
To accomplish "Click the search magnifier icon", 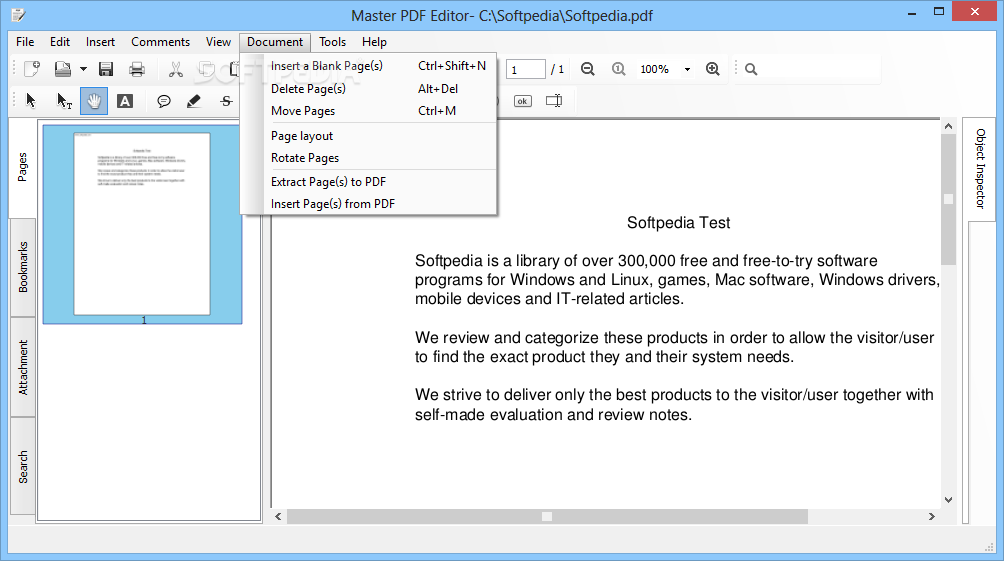I will tap(751, 69).
